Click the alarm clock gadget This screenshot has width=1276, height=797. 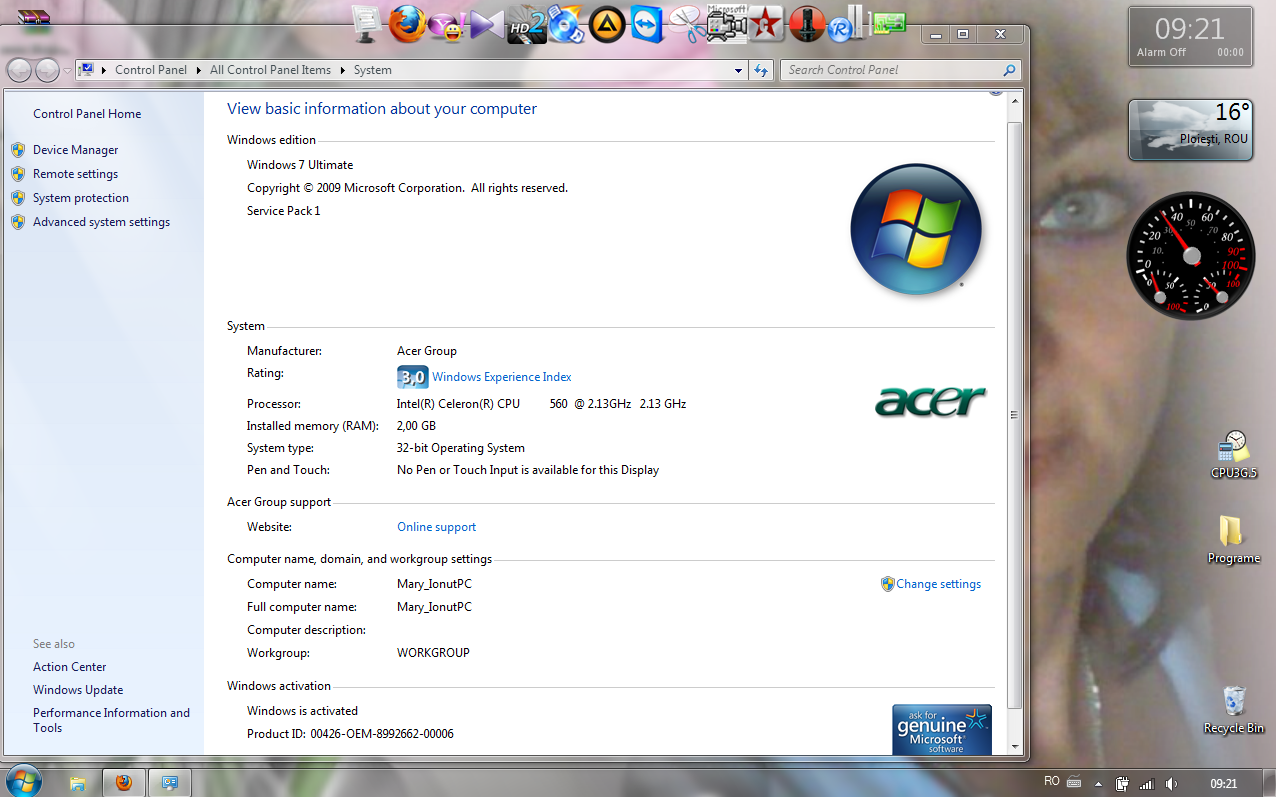tap(1190, 36)
